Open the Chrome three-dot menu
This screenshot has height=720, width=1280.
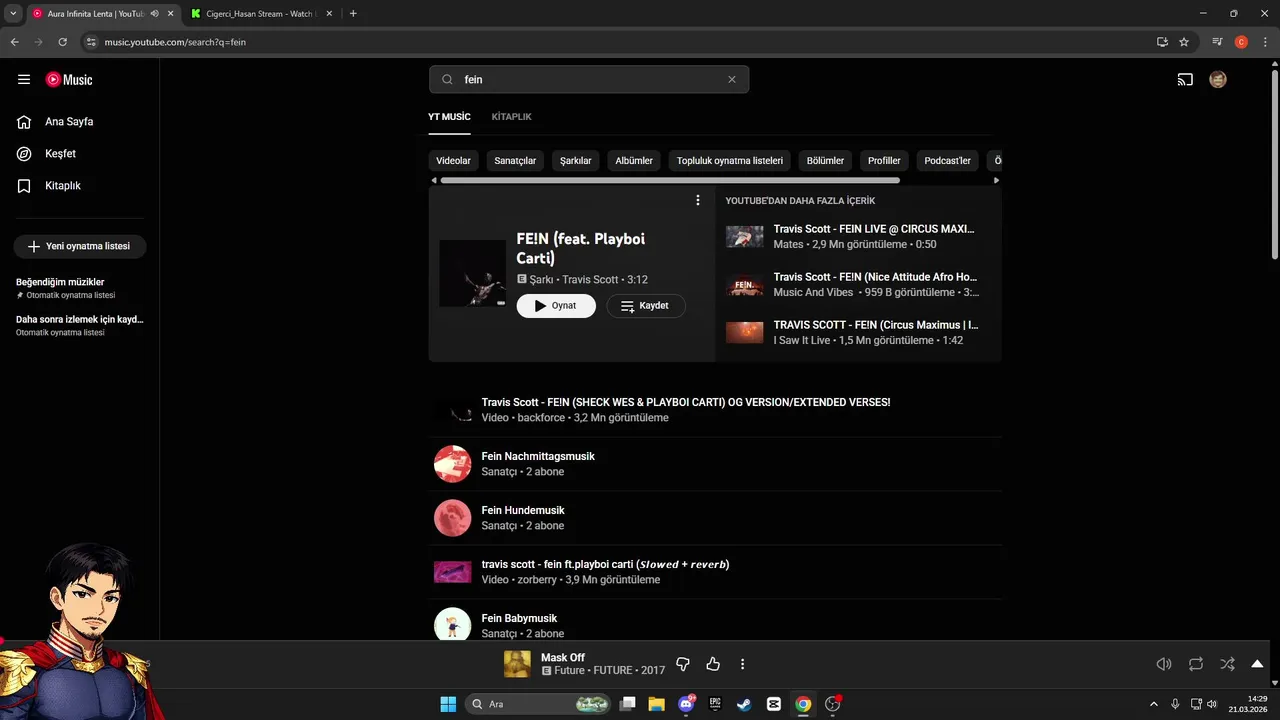pos(1265,42)
